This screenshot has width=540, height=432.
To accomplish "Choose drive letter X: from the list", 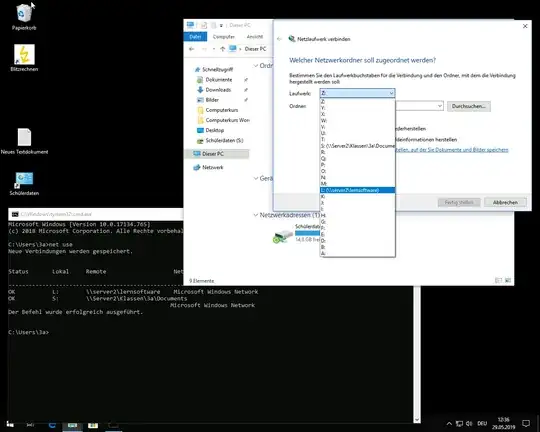I will [x=357, y=114].
